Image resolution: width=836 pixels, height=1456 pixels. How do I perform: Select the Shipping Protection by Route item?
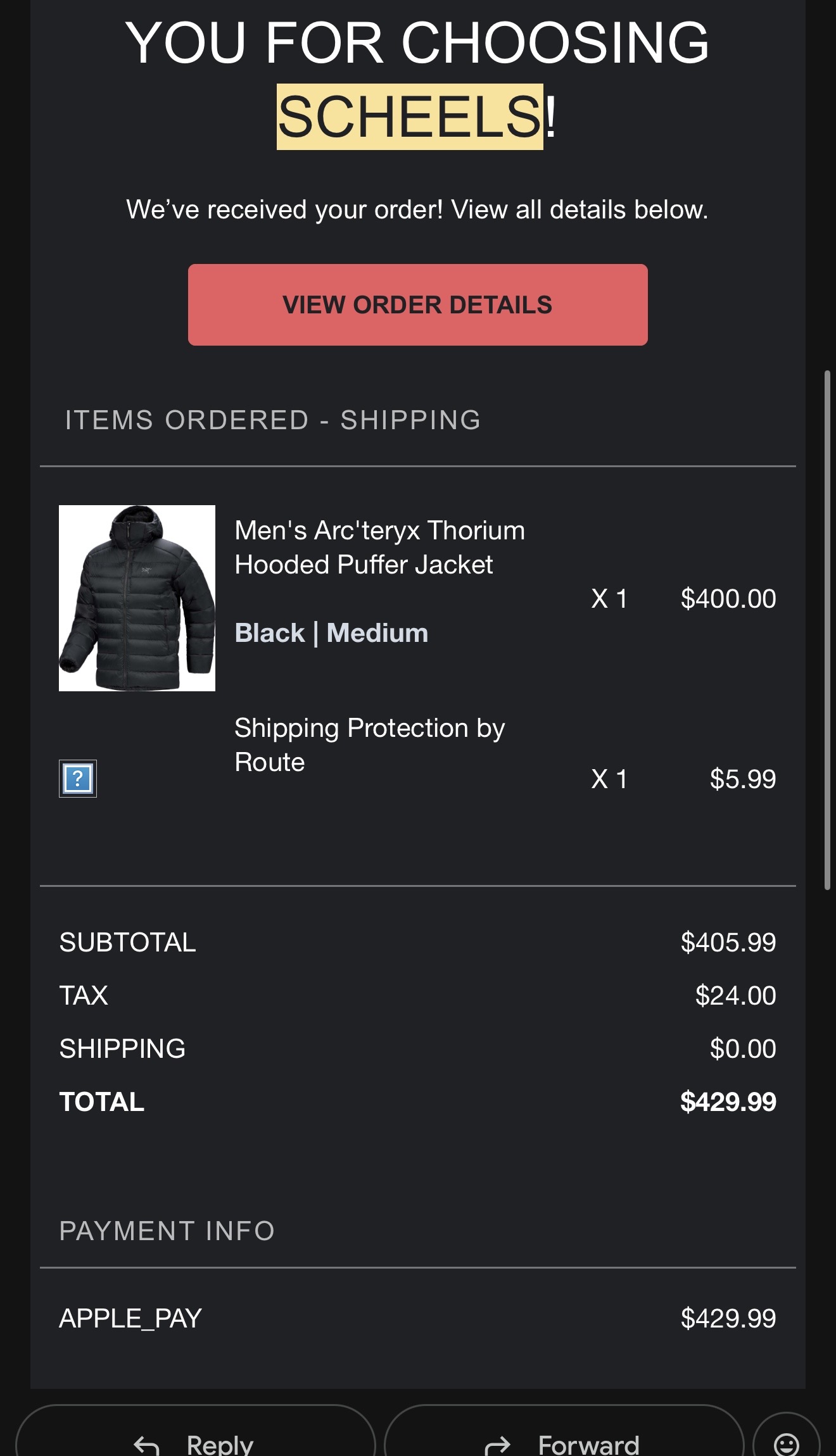(x=369, y=744)
